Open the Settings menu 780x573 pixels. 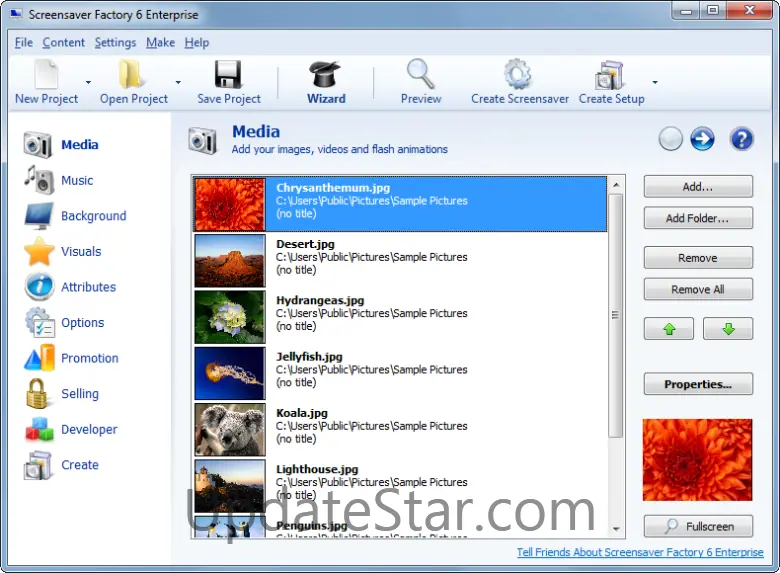click(x=115, y=43)
